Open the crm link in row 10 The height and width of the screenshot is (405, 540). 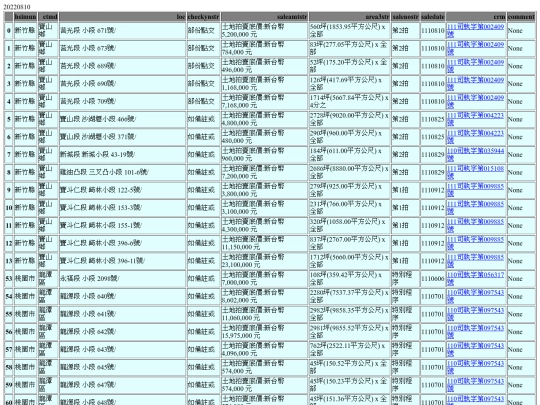pos(475,208)
